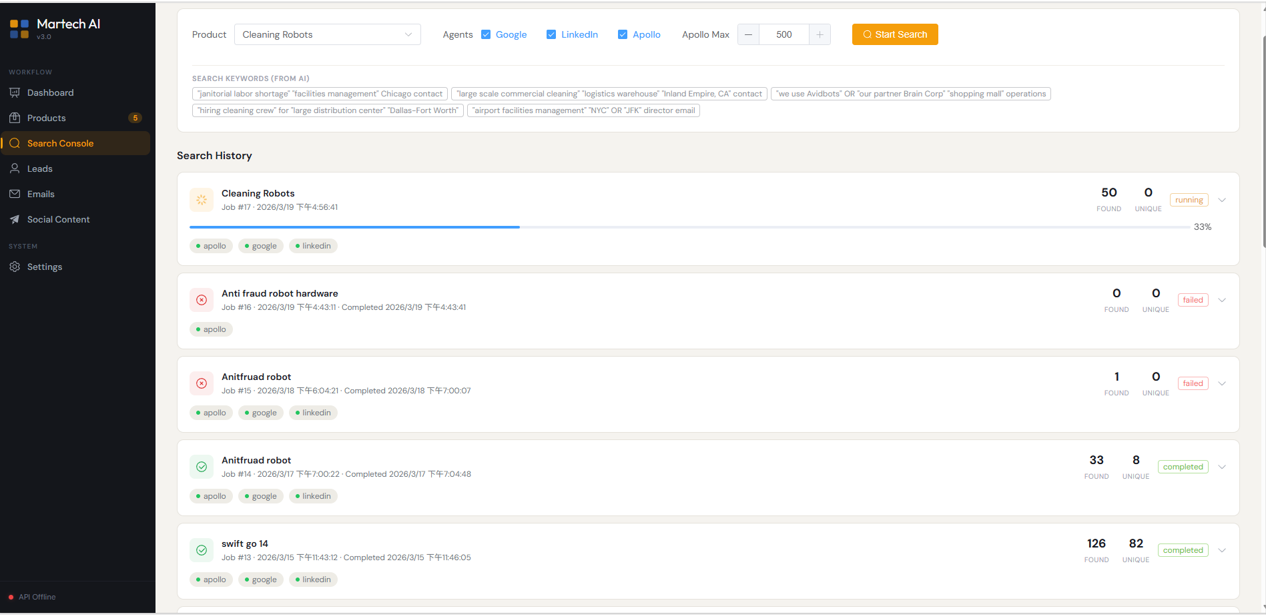Click the Social Content paper-plane icon
The image size is (1266, 615).
[x=15, y=219]
